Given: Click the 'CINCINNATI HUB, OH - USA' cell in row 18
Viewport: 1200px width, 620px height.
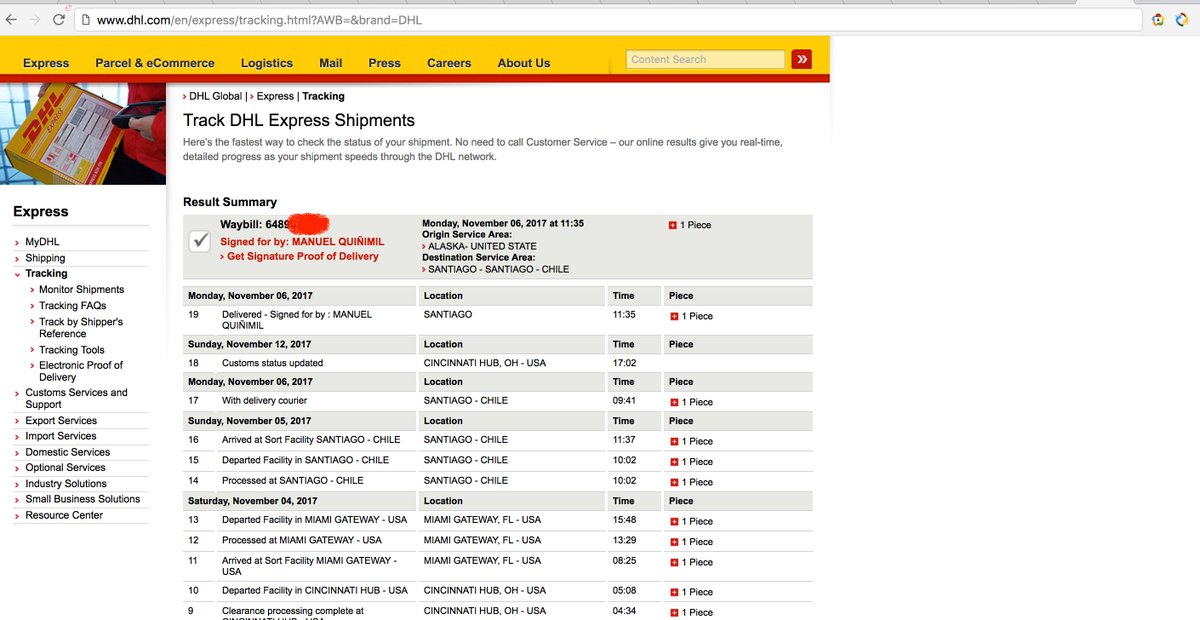Looking at the screenshot, I should [x=485, y=363].
